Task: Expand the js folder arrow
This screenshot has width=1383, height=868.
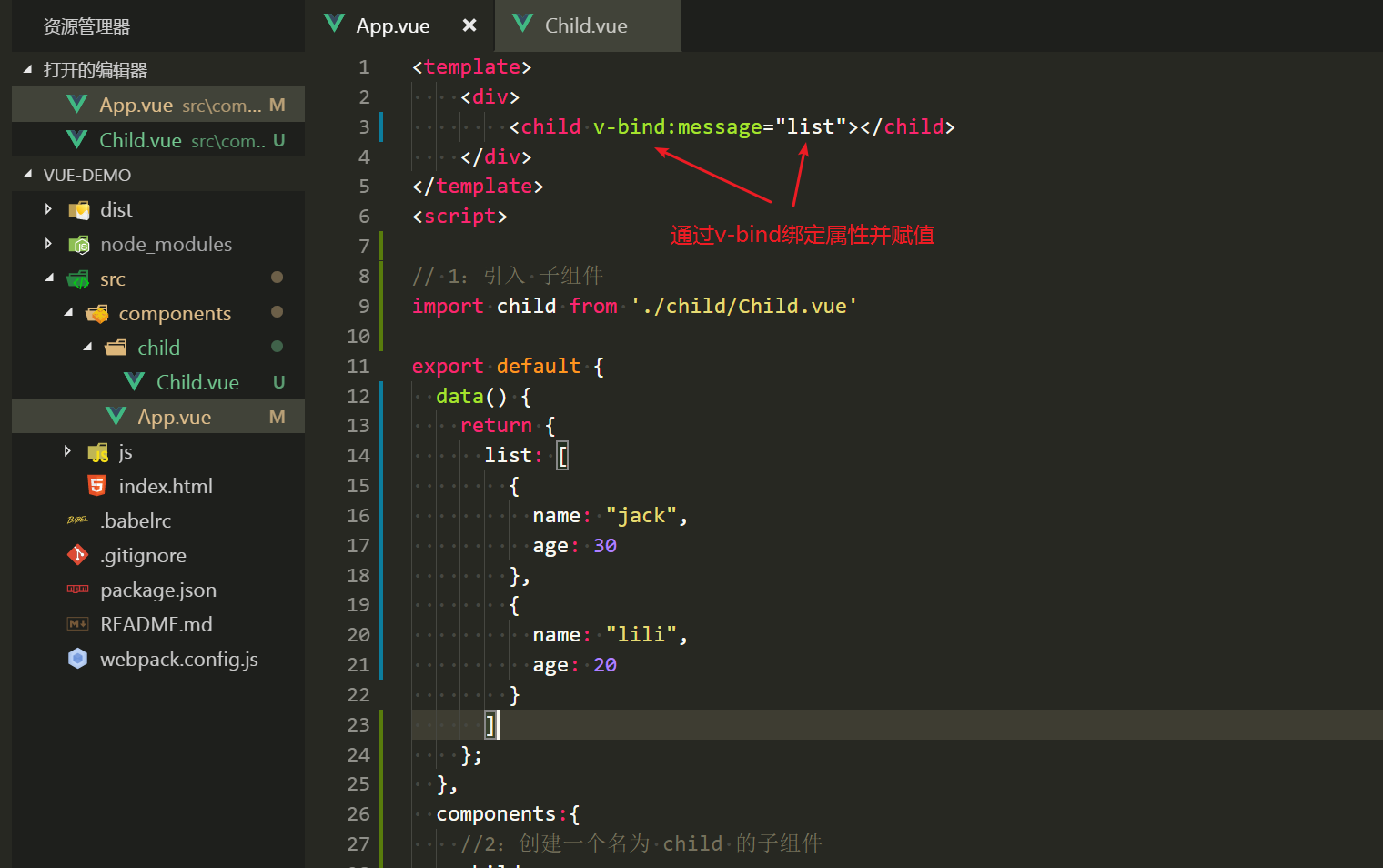Action: click(x=67, y=451)
